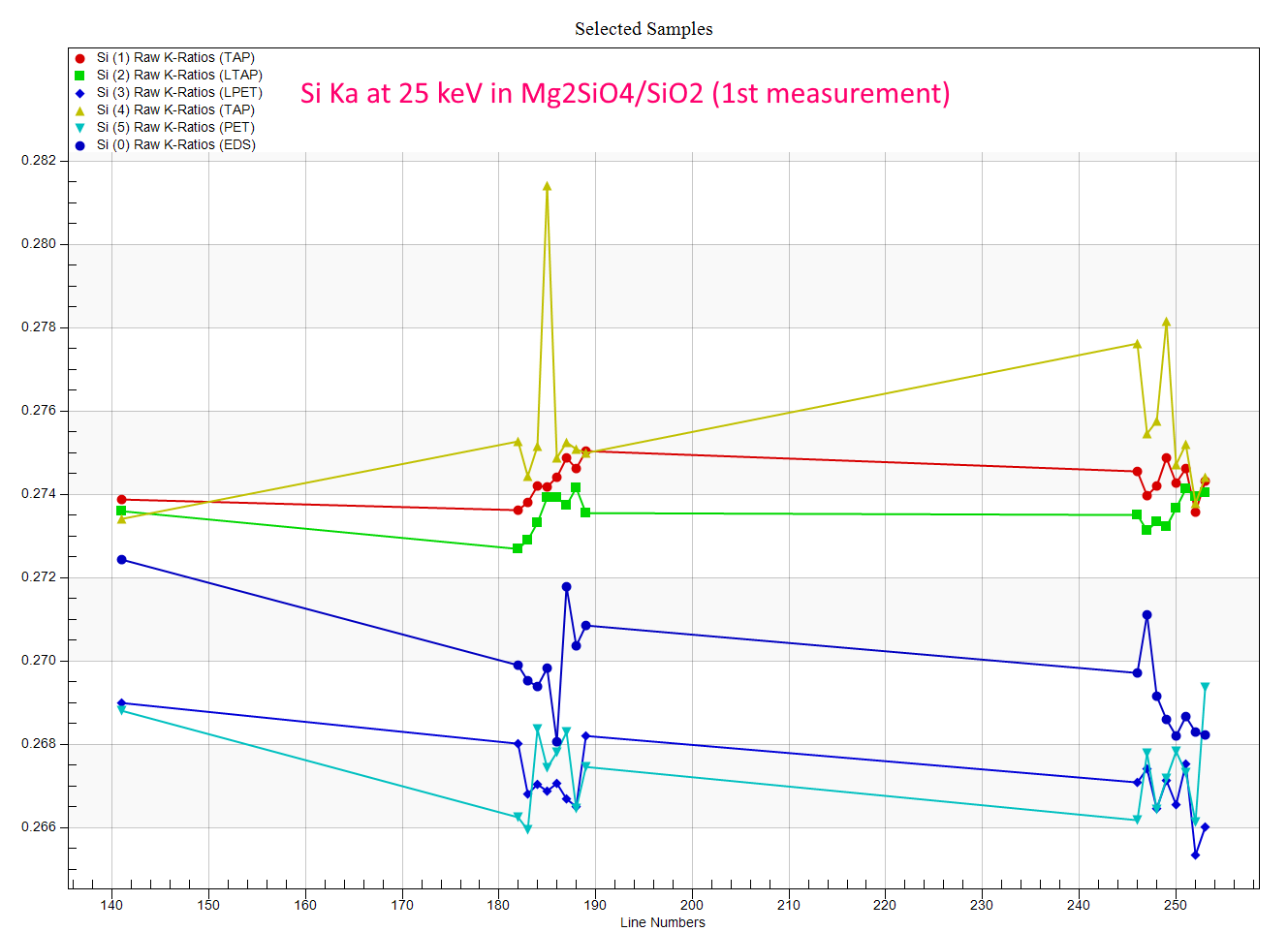Click the 0.282 y-axis tick label
Viewport: 1288px width, 932px height.
[x=39, y=161]
